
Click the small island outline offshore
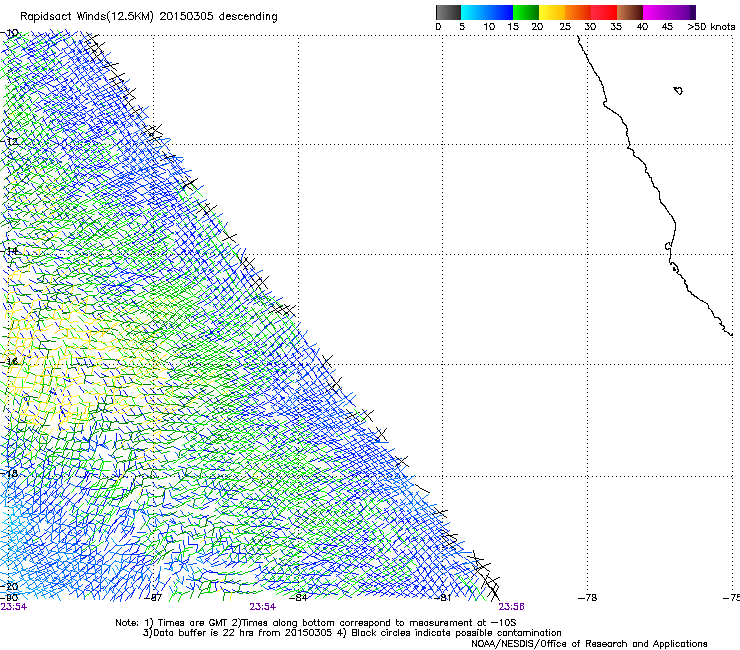click(x=678, y=90)
